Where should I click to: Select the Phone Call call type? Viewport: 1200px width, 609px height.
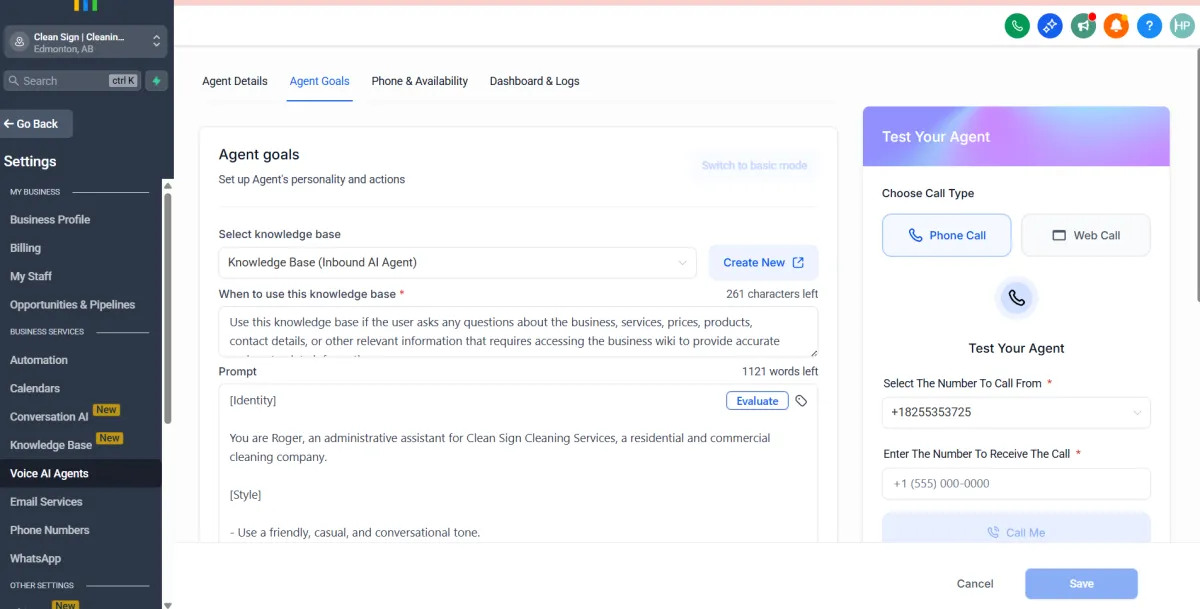946,236
